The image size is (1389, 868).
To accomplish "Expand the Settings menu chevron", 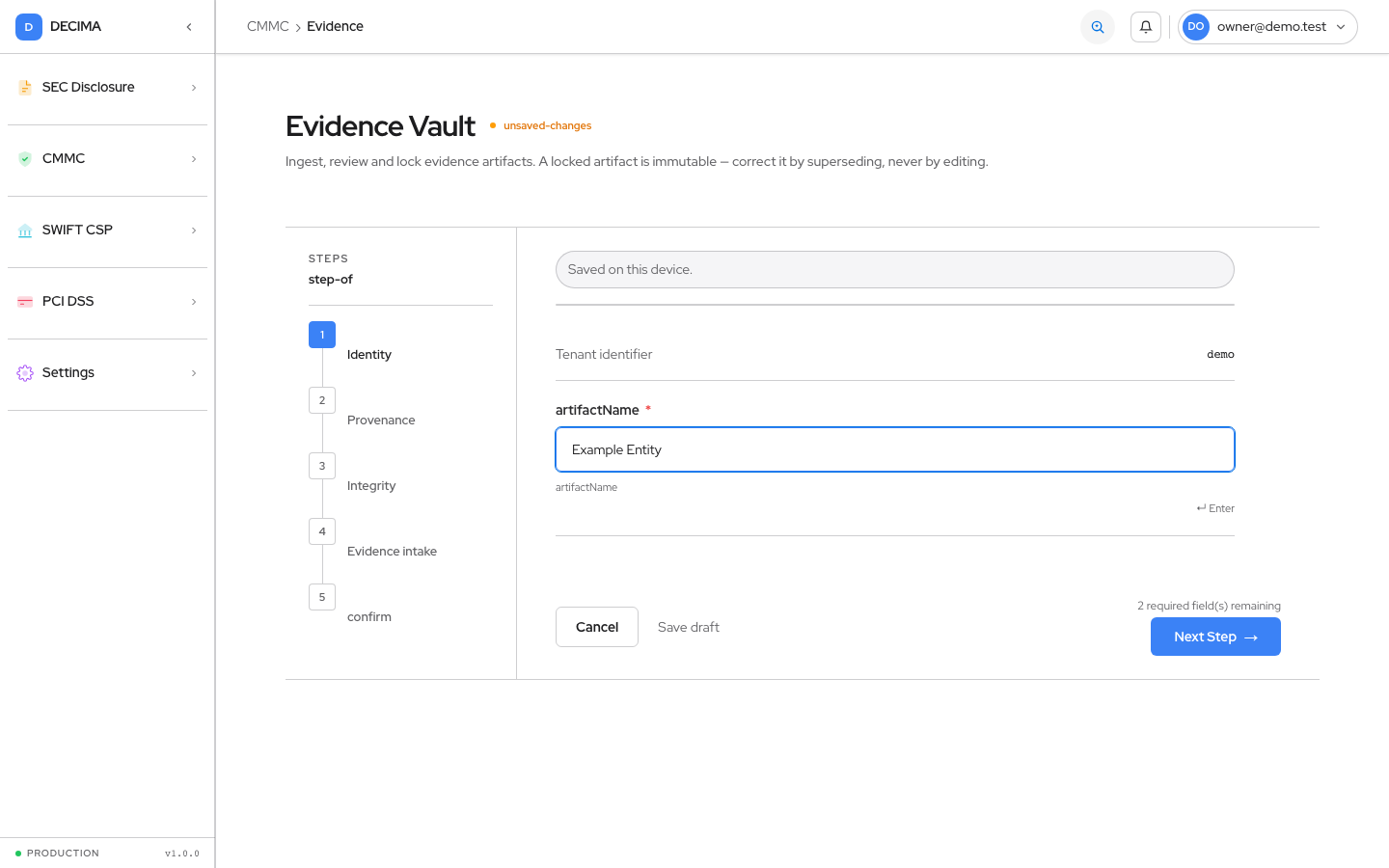I will pyautogui.click(x=194, y=373).
